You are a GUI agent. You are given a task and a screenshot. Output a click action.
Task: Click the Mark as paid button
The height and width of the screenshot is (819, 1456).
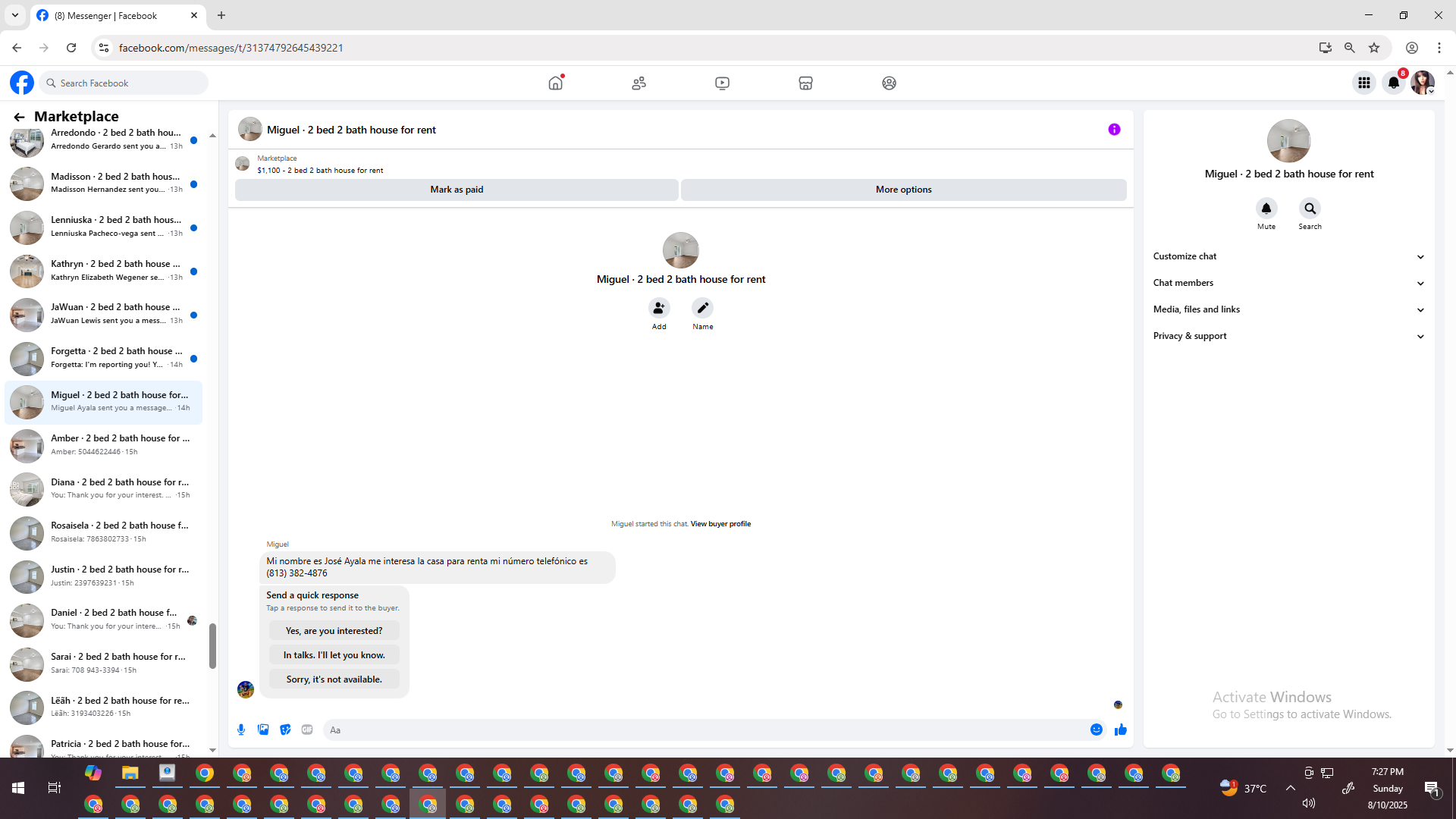pos(457,190)
